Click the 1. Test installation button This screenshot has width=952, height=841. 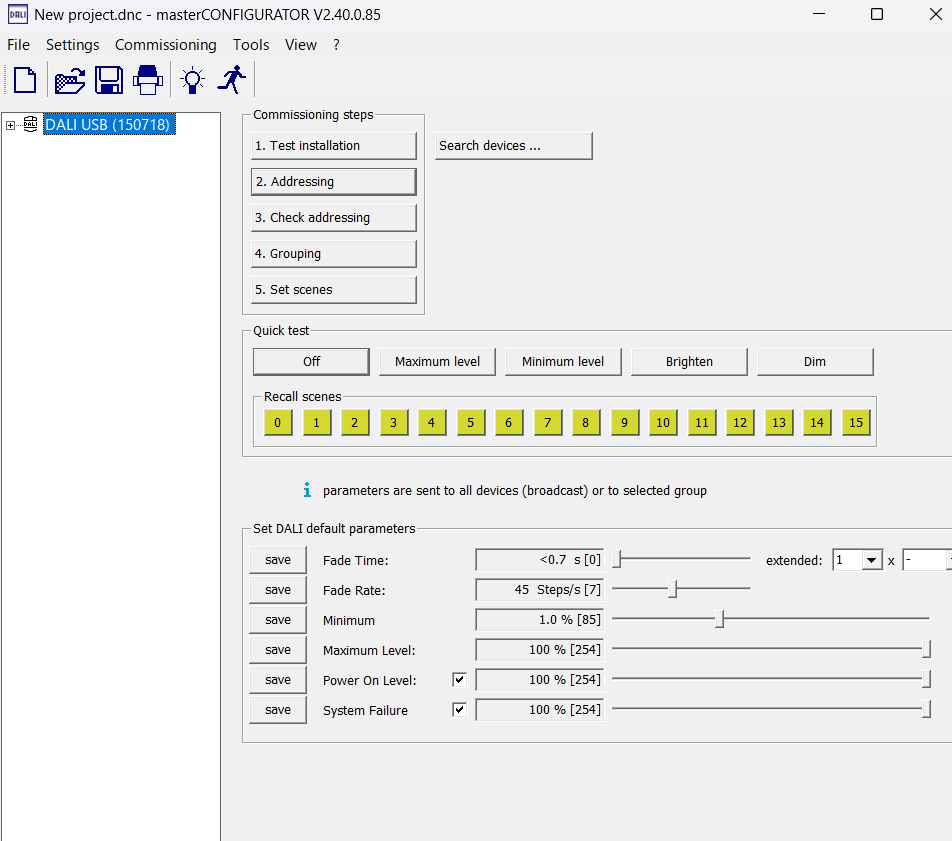[x=334, y=146]
